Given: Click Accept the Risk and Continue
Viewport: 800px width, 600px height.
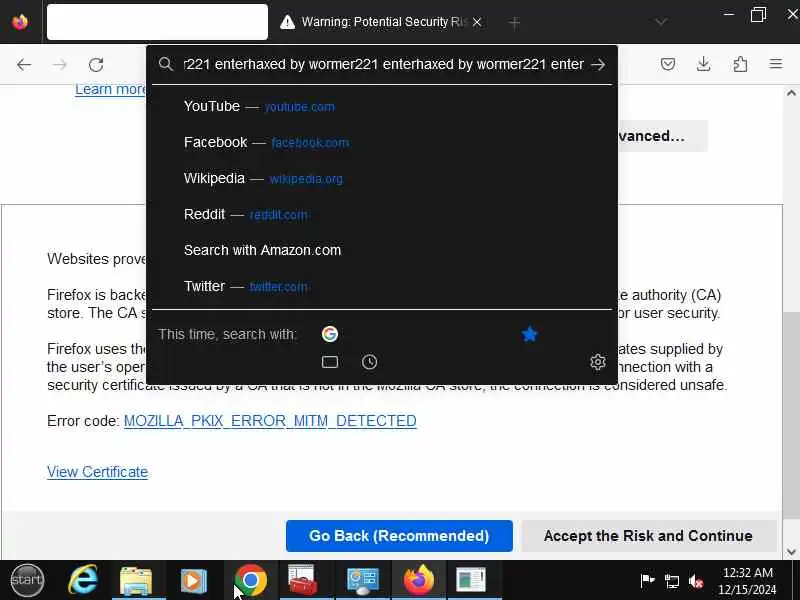Looking at the screenshot, I should 648,536.
